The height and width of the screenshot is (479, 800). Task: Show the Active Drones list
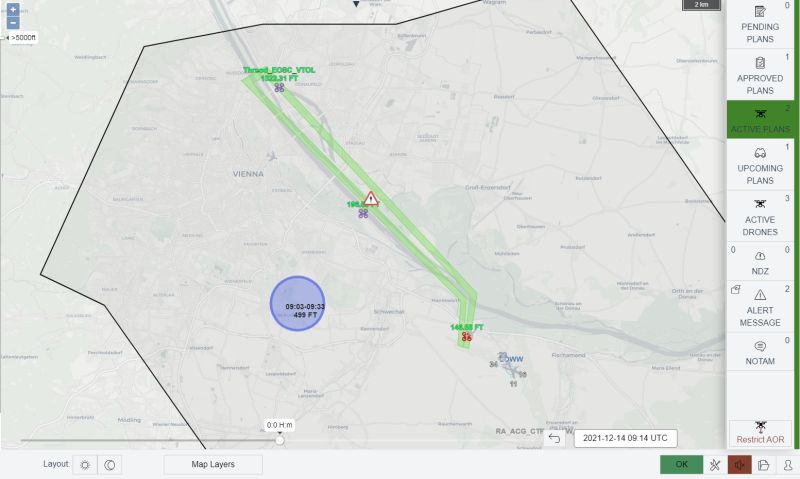click(x=760, y=216)
